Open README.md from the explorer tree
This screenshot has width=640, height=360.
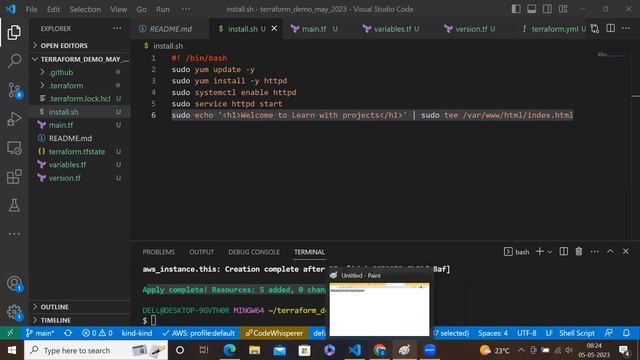[x=81, y=138]
